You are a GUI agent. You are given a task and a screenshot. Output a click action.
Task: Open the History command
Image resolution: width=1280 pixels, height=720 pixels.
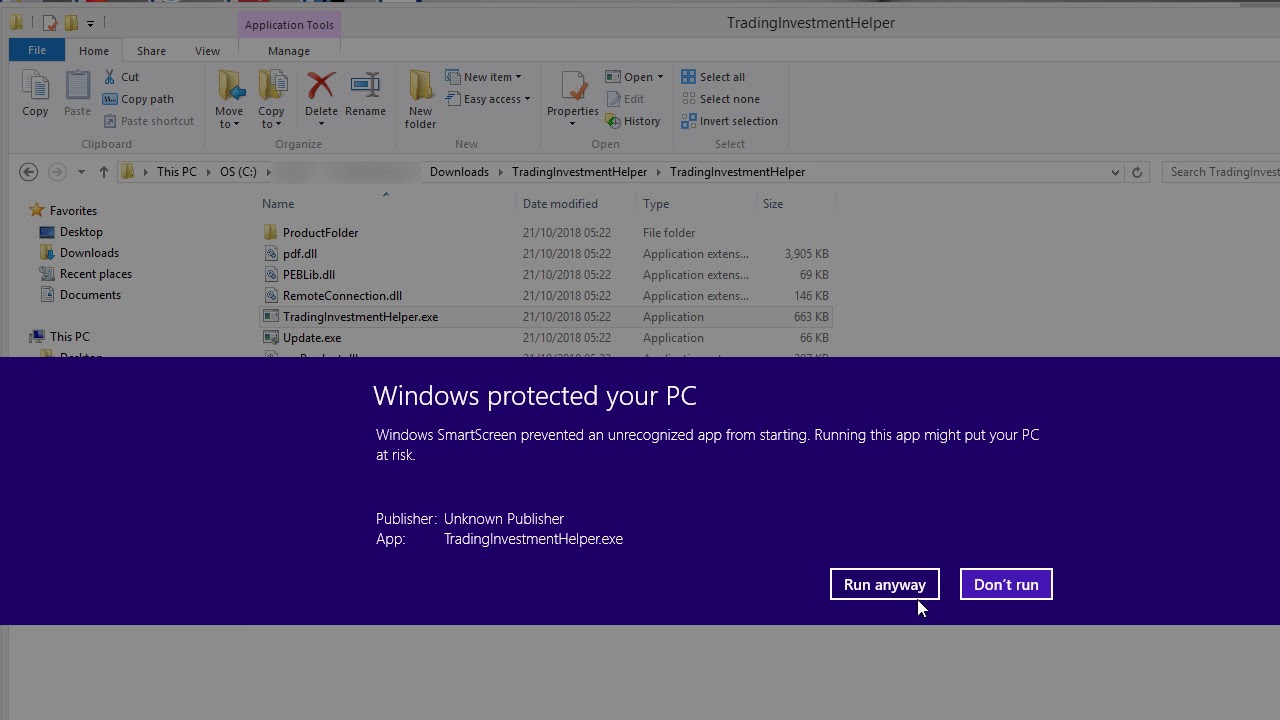coord(633,121)
